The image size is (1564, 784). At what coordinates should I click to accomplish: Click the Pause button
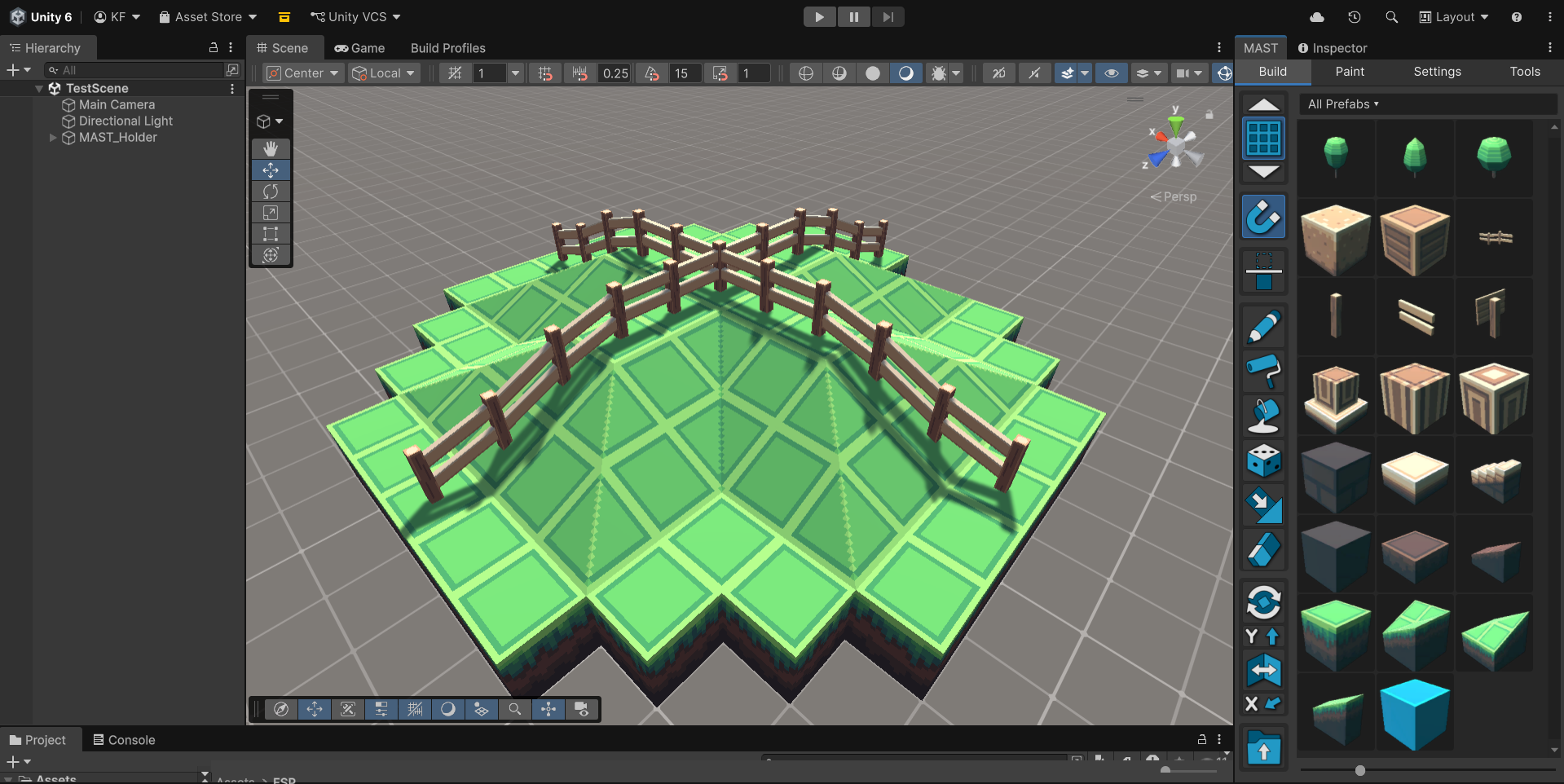(x=853, y=17)
